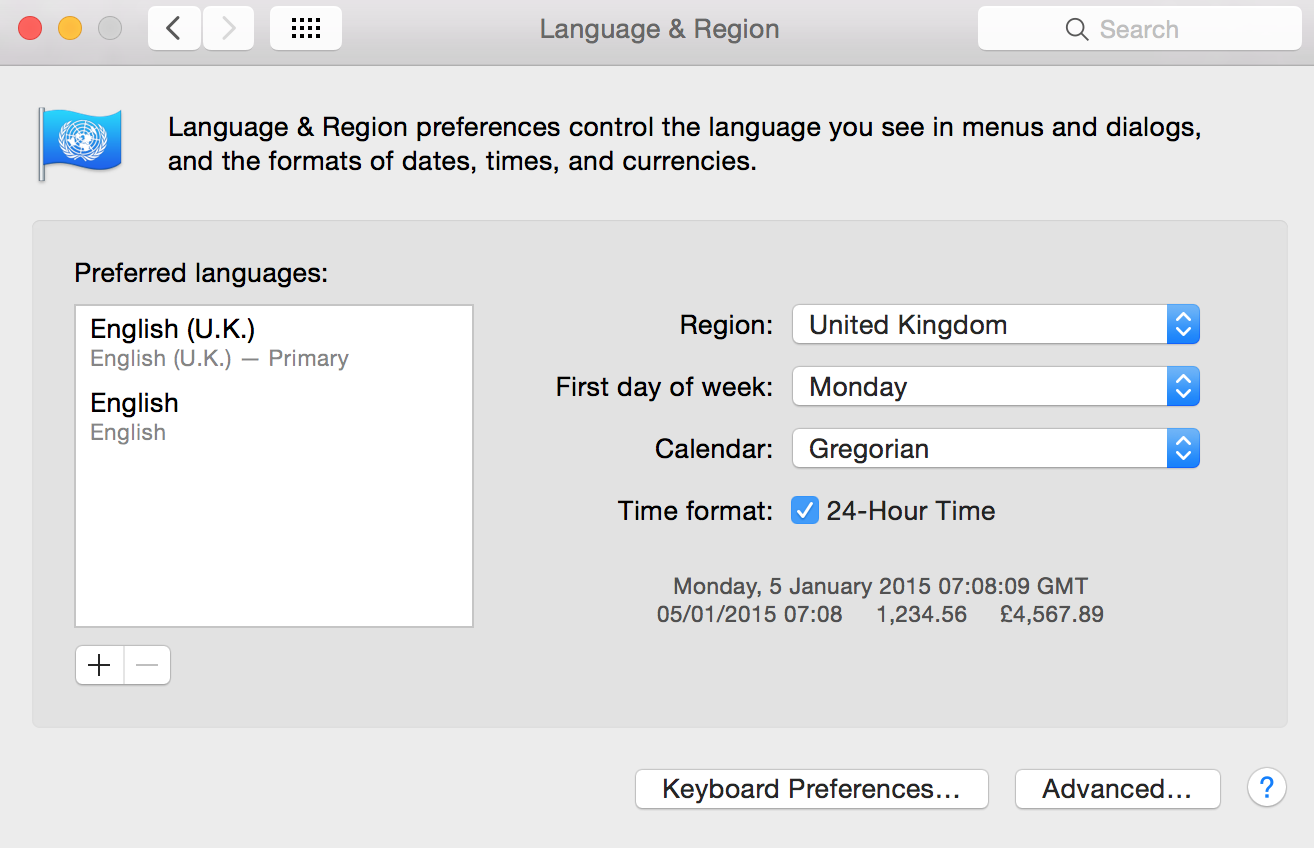This screenshot has height=848, width=1314.
Task: Click the Advanced button
Action: (x=1117, y=789)
